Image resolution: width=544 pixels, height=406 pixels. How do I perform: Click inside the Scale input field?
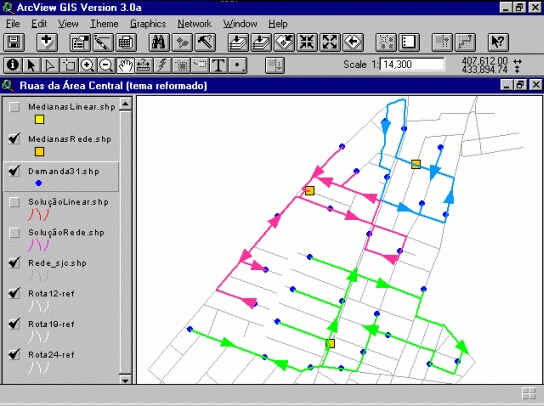click(x=412, y=65)
